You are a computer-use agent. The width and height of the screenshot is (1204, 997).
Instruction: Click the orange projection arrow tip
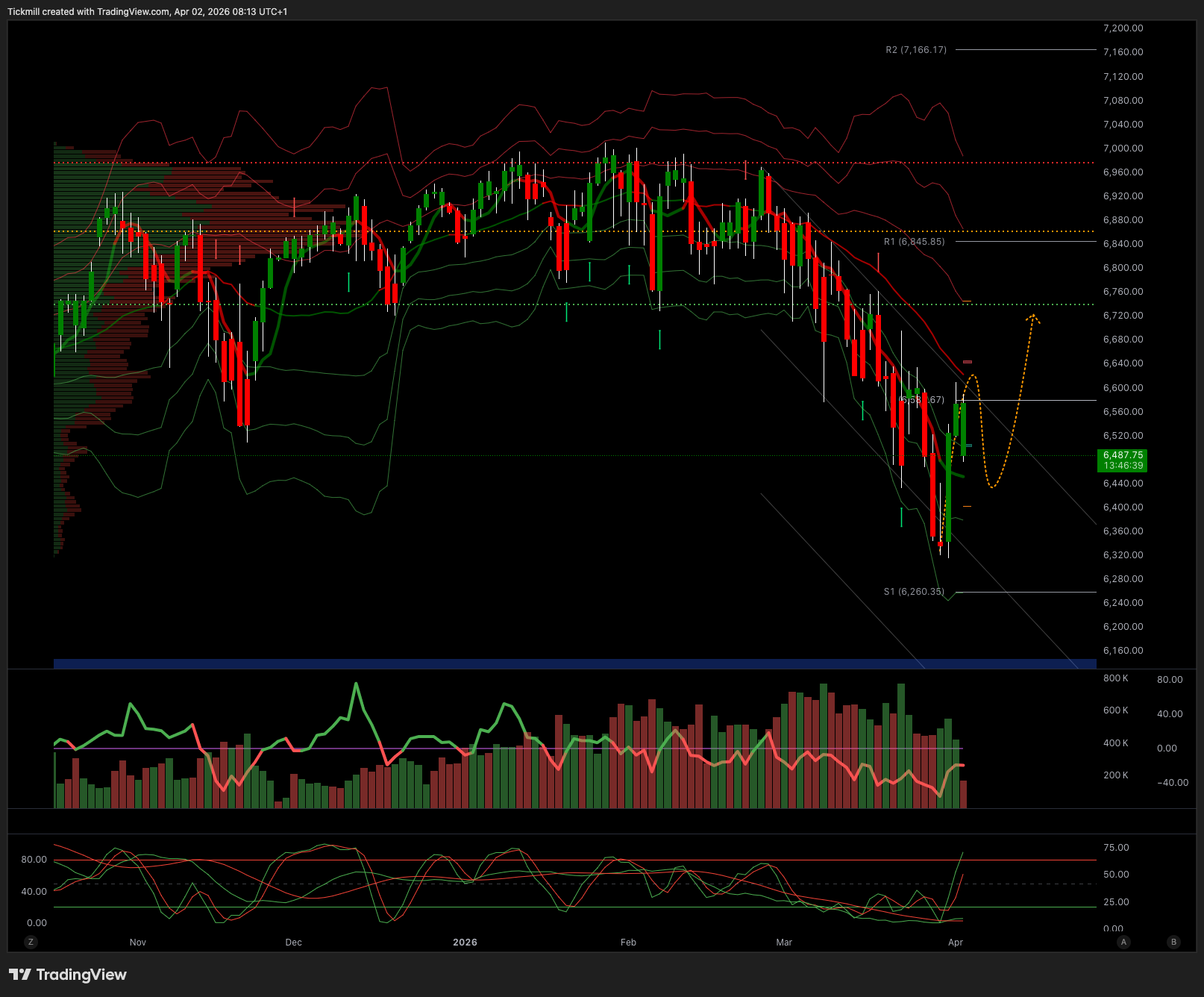point(1033,317)
